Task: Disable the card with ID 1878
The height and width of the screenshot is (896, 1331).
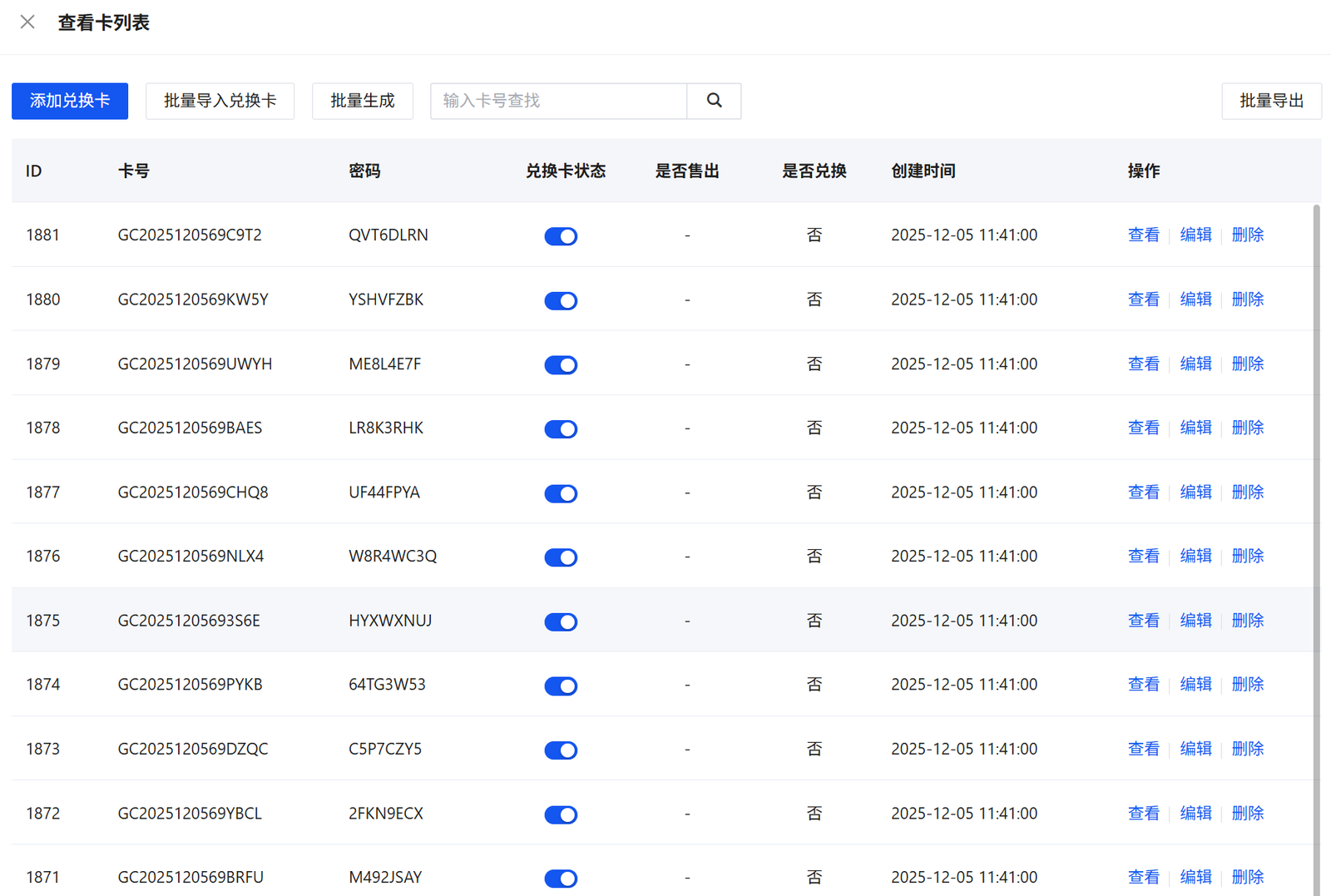Action: 561,429
